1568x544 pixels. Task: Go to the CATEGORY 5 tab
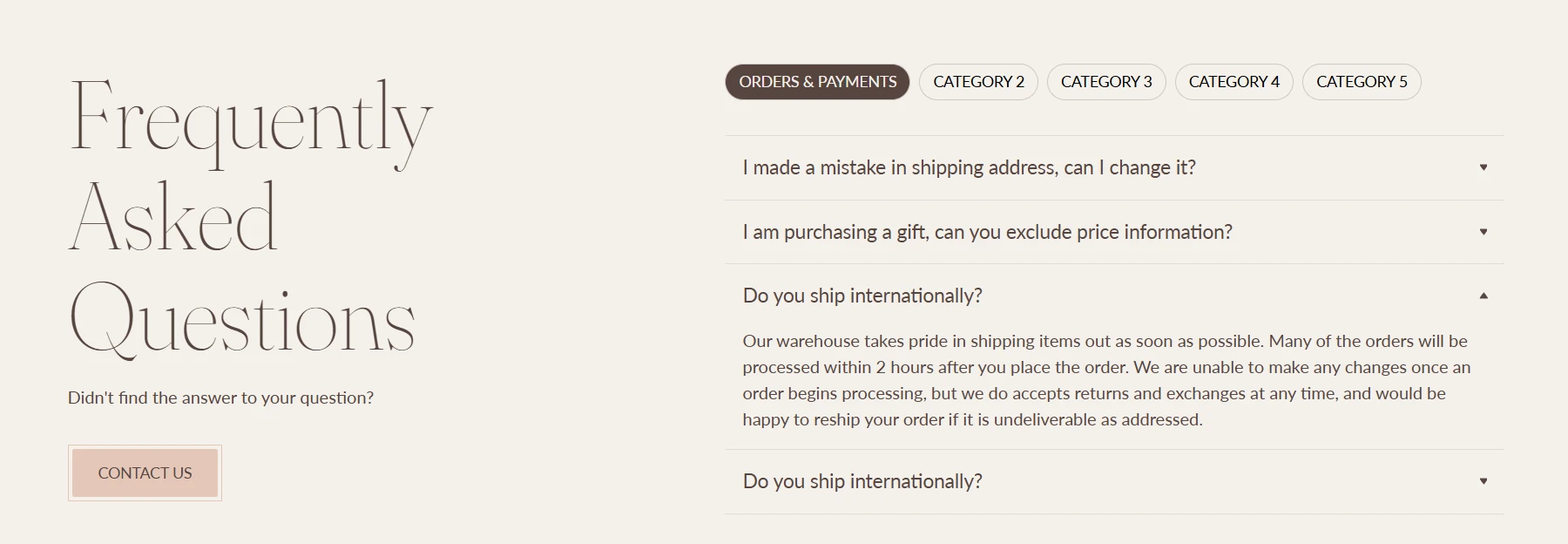click(1362, 82)
